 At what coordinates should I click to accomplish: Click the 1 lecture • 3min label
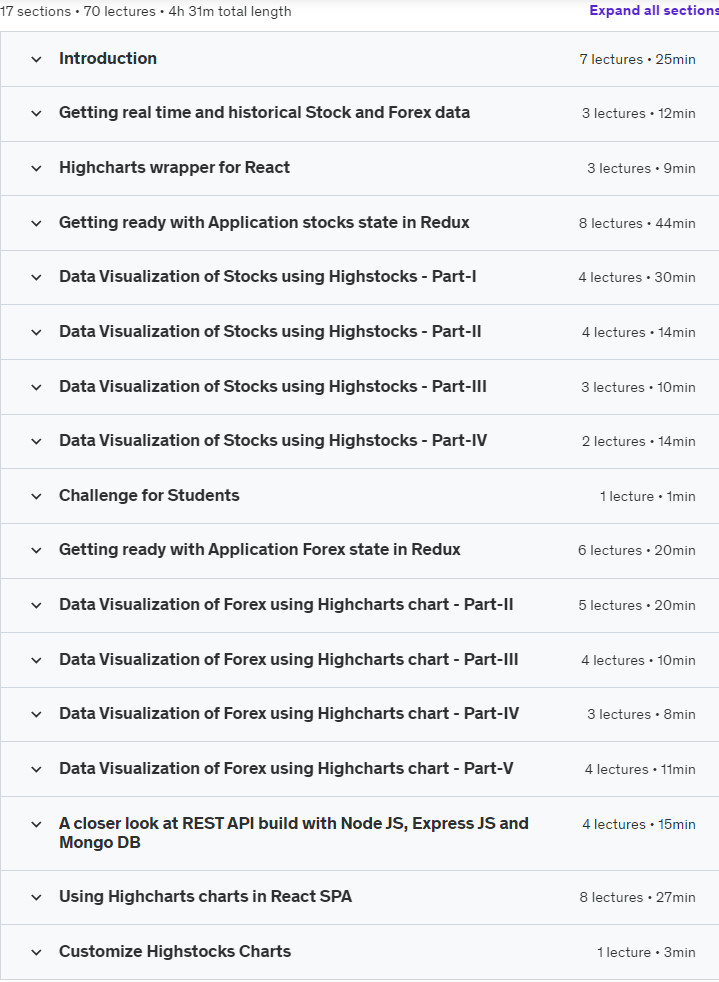click(646, 953)
